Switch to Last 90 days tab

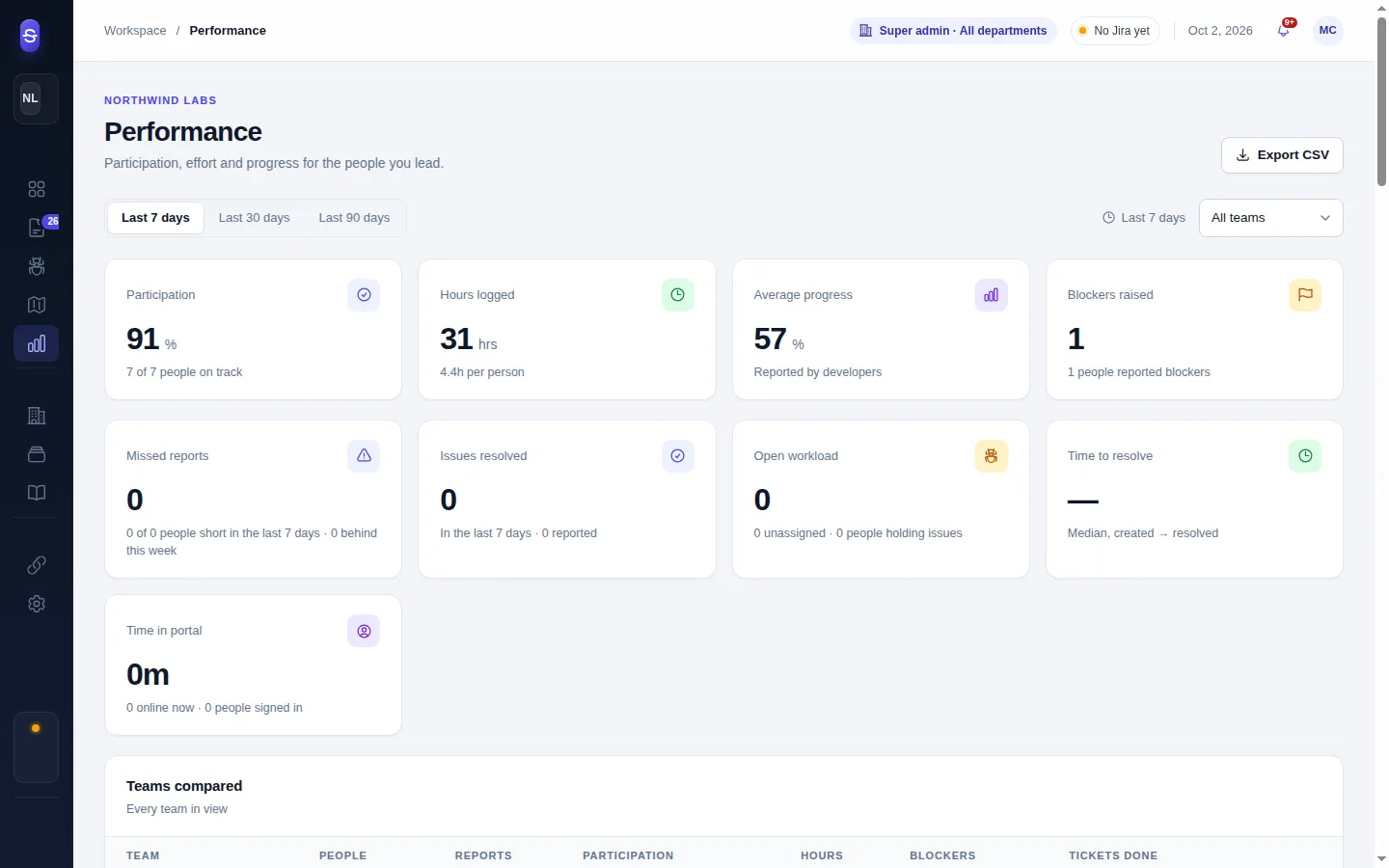tap(354, 218)
